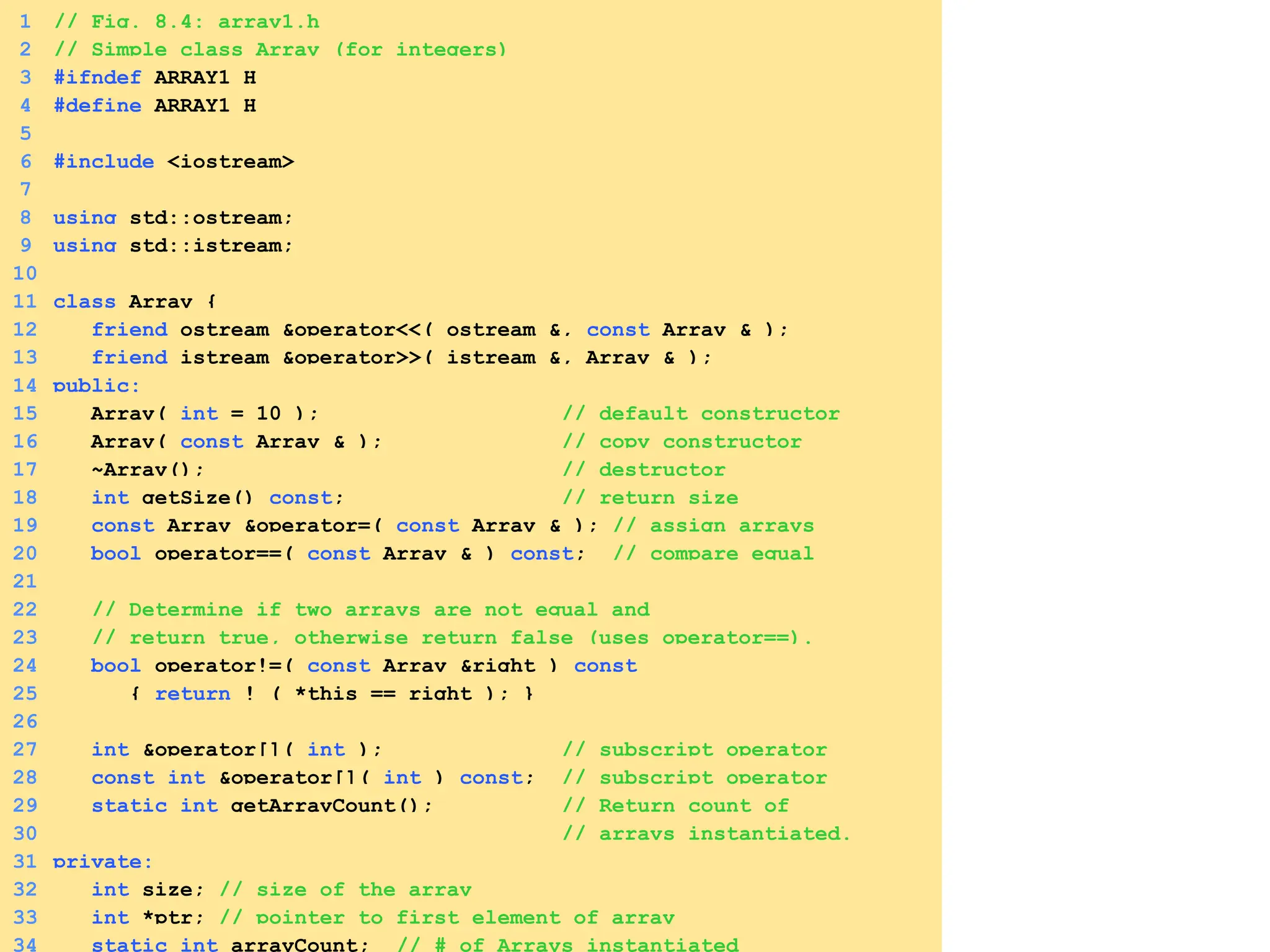Click the '// default constructor' comment
This screenshot has width=1270, height=952.
tap(701, 413)
